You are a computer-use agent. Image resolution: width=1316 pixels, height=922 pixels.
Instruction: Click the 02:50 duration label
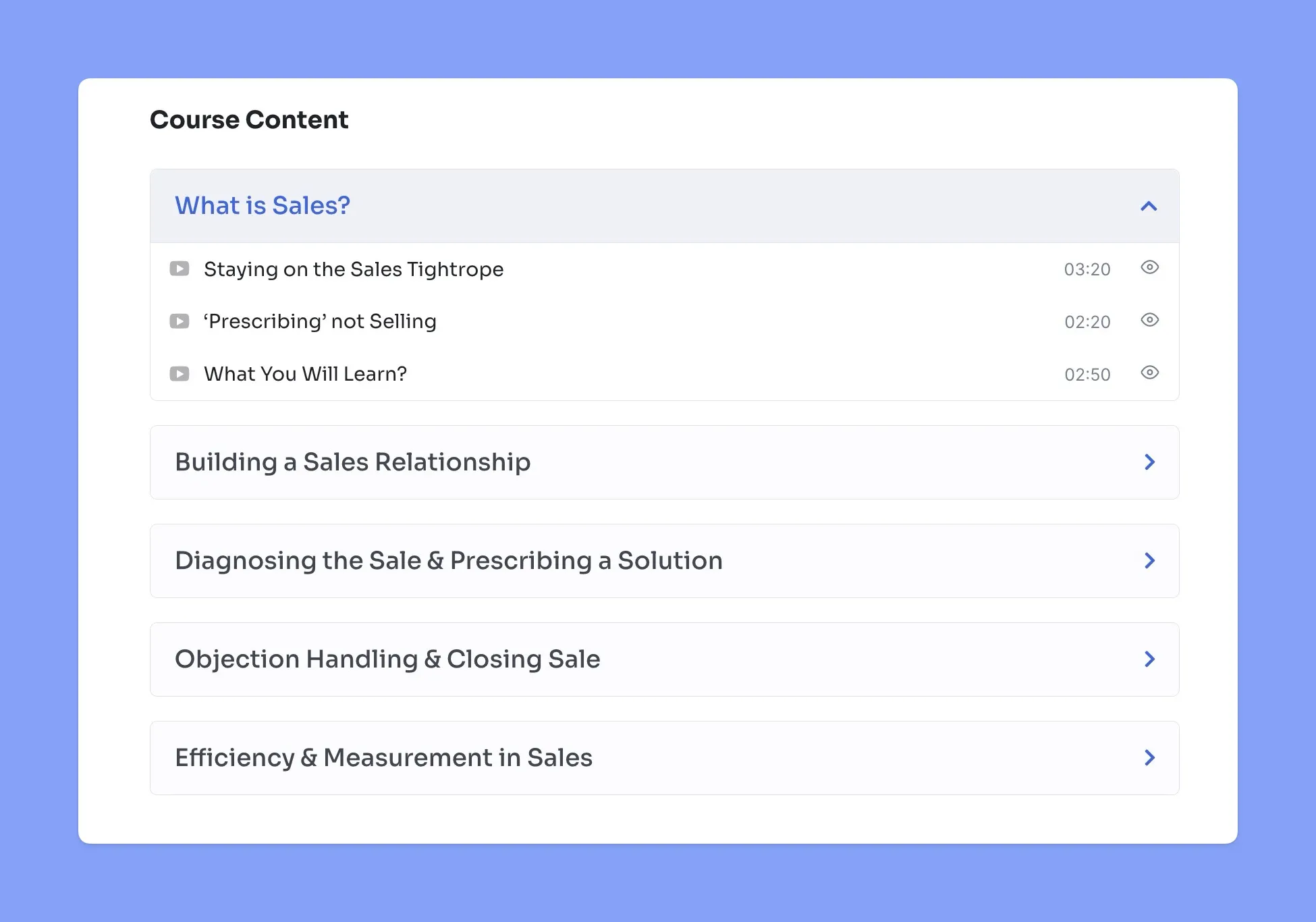point(1087,375)
